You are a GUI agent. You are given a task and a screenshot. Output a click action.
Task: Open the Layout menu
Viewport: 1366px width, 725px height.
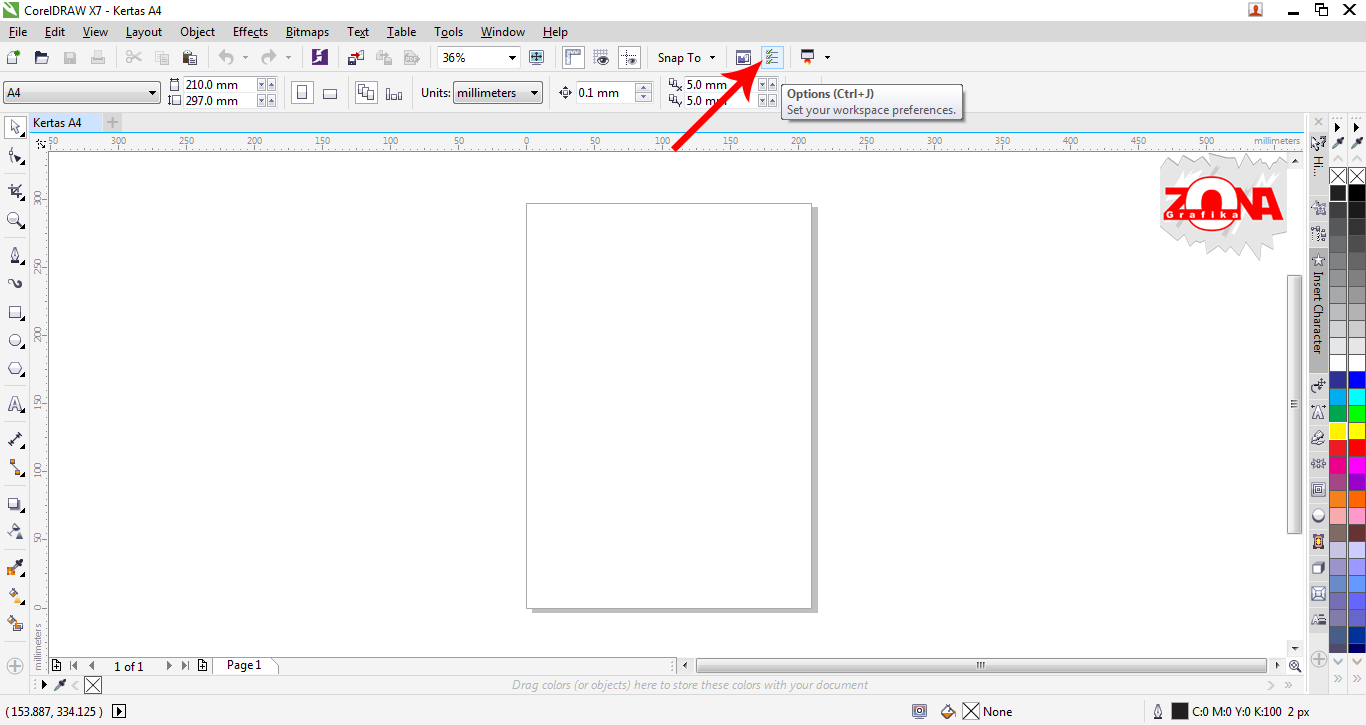point(143,32)
